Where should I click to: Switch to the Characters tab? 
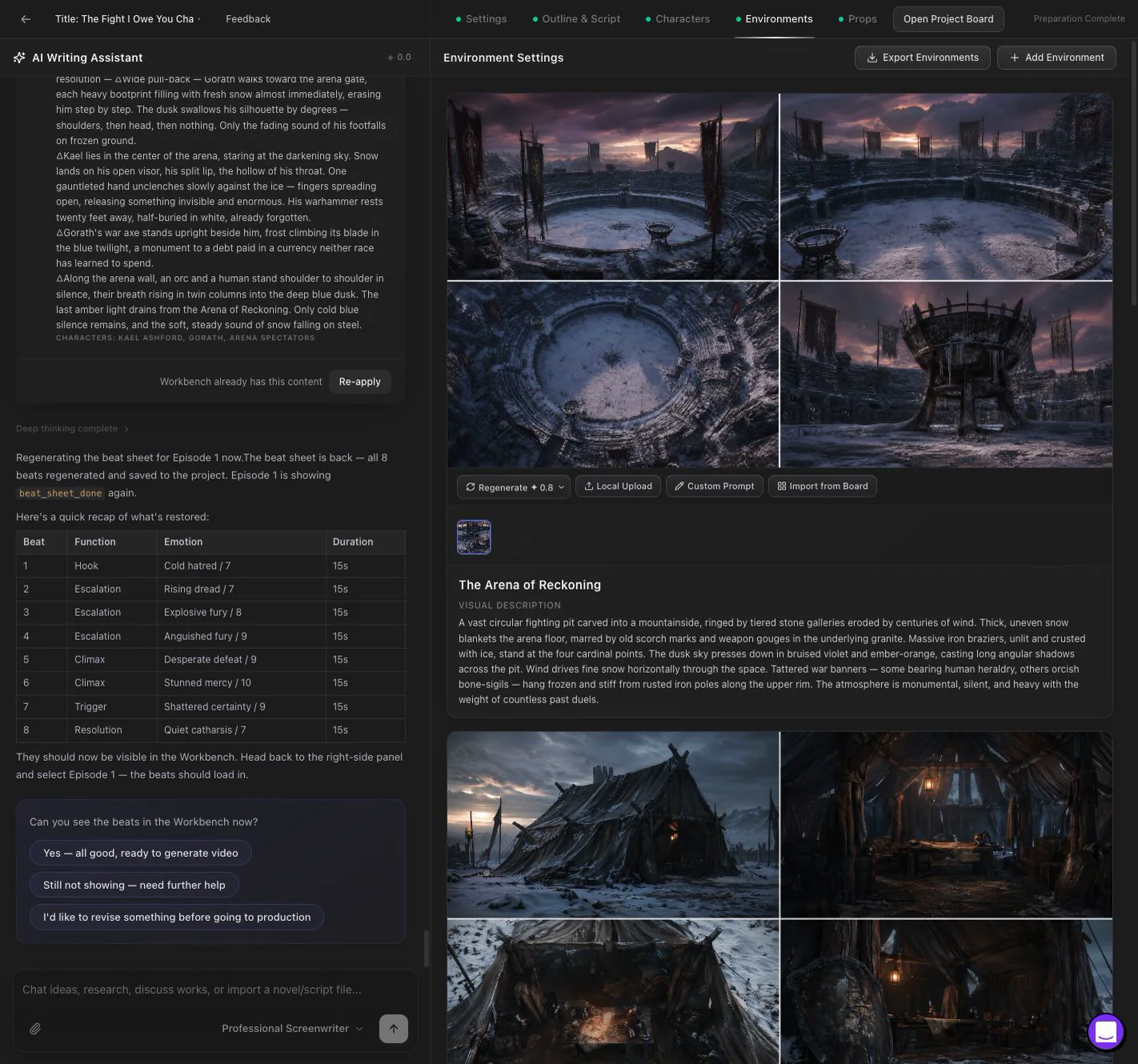[x=678, y=19]
